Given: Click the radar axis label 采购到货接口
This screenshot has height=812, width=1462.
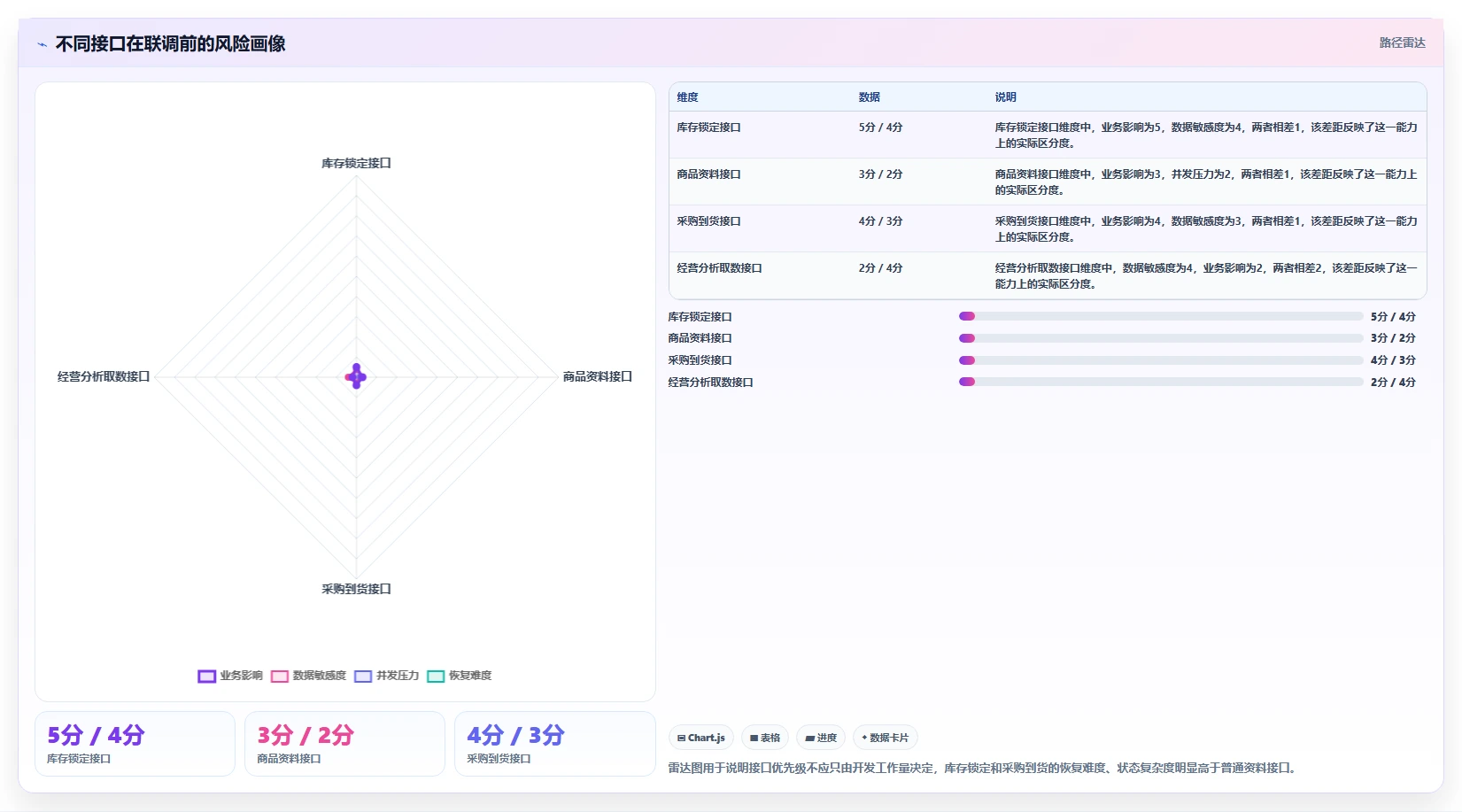Looking at the screenshot, I should [x=356, y=589].
